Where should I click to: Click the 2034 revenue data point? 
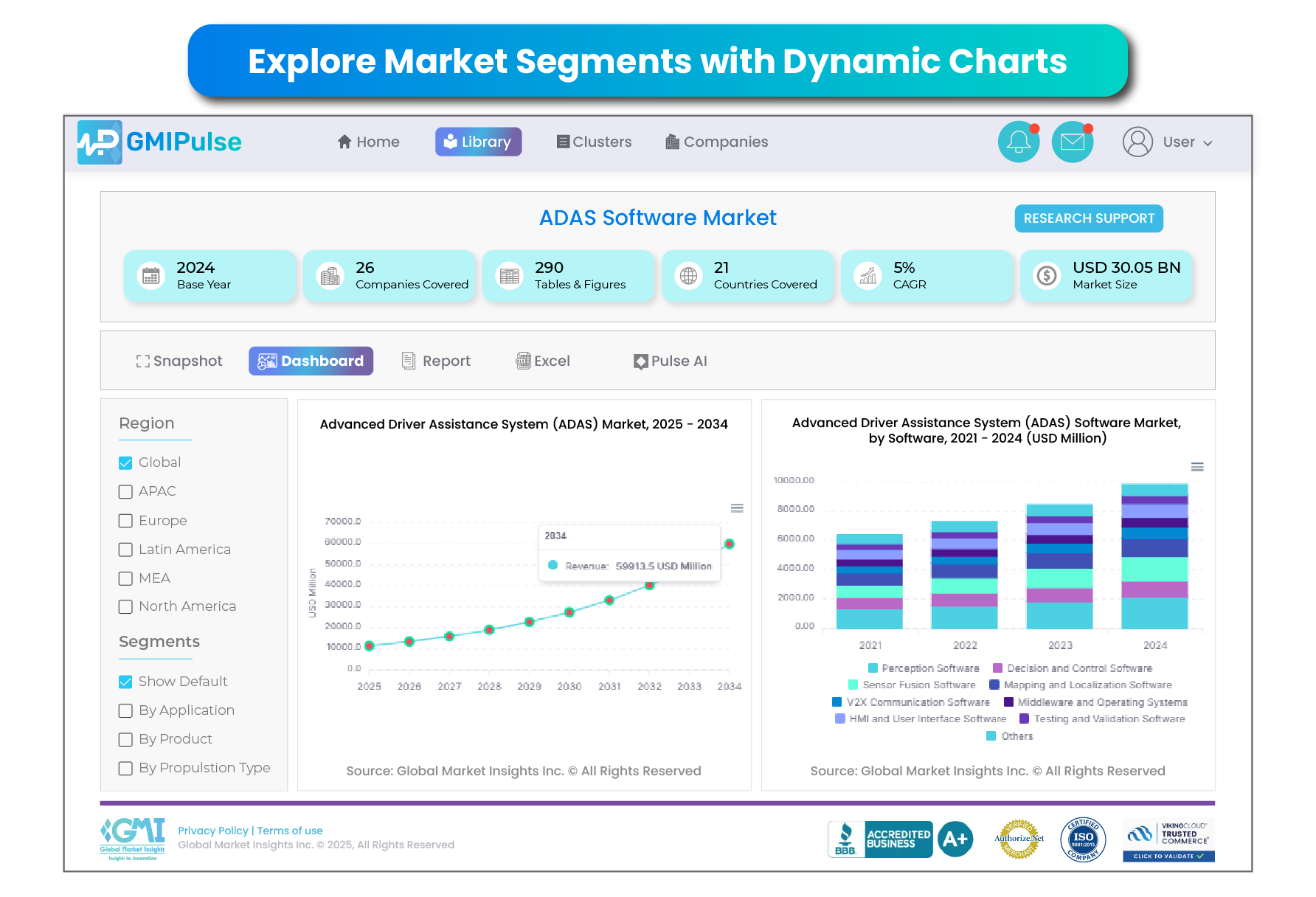click(730, 544)
